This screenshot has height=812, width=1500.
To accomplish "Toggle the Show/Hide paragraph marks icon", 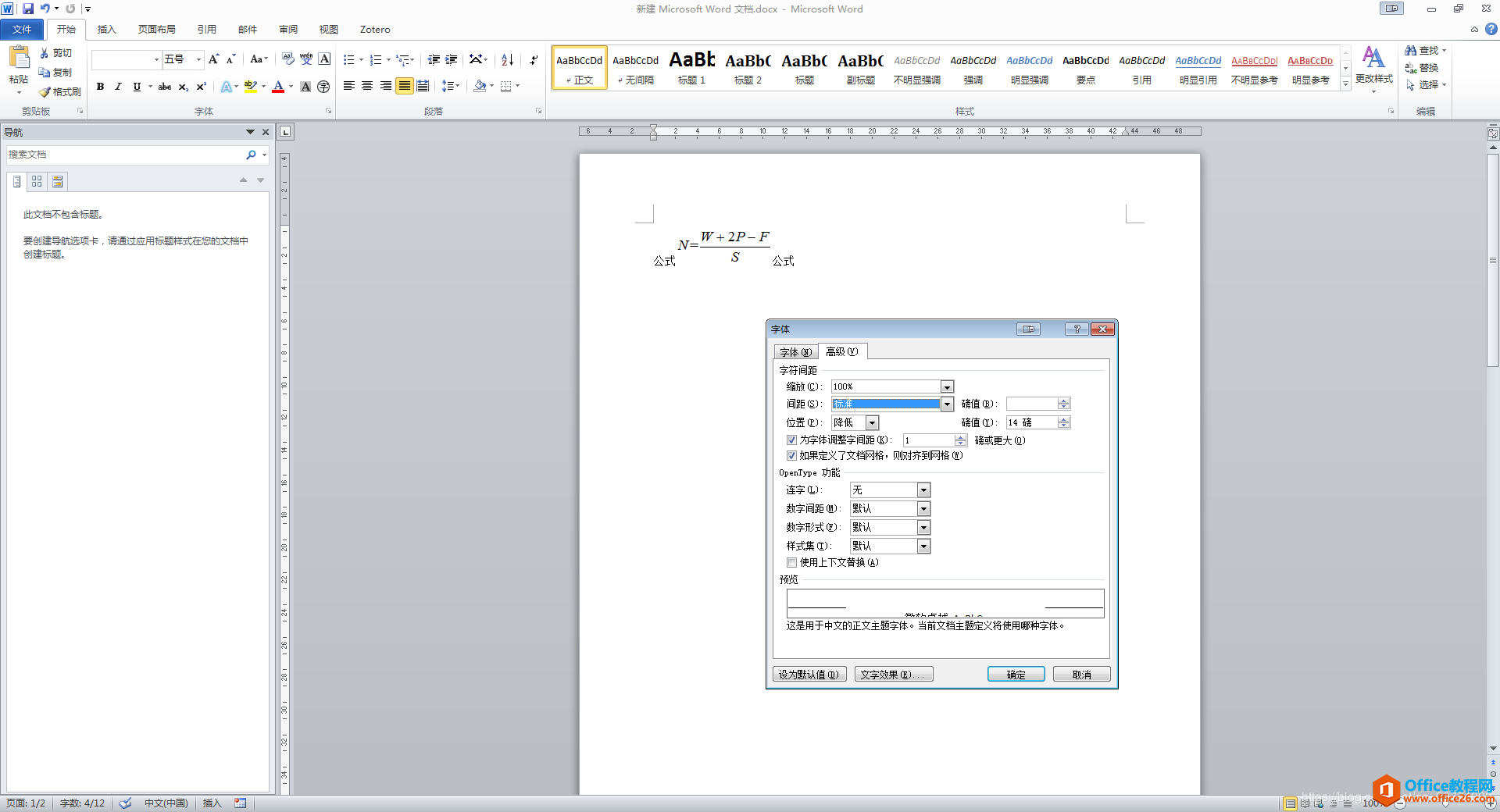I will pyautogui.click(x=534, y=59).
